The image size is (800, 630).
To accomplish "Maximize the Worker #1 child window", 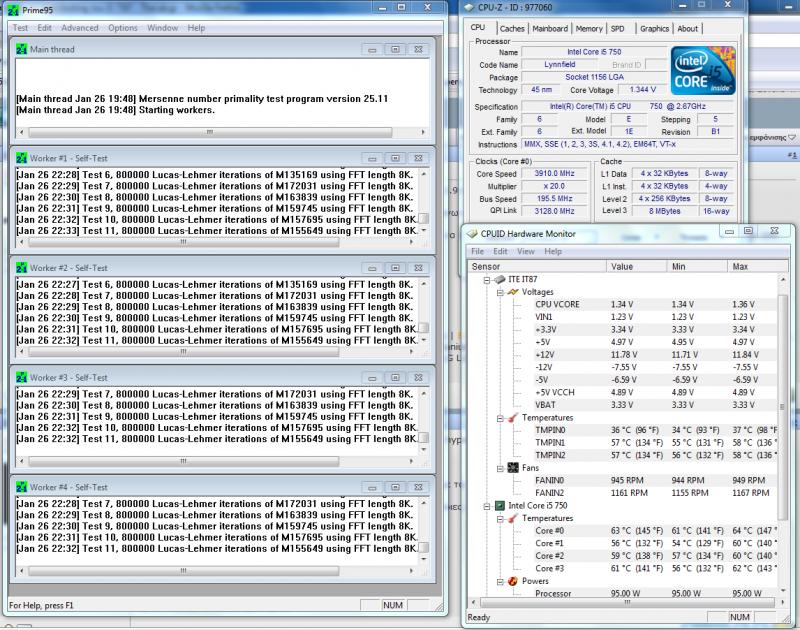I will coord(395,159).
